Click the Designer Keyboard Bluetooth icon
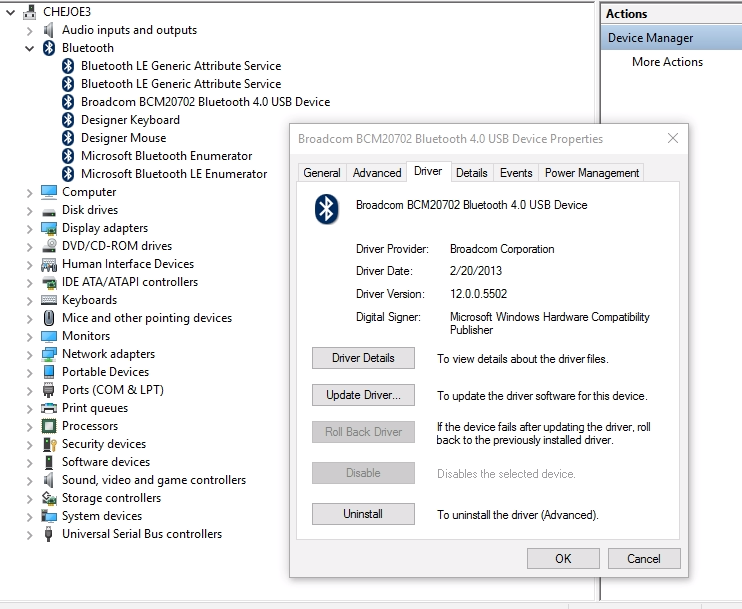This screenshot has width=742, height=609. point(68,120)
